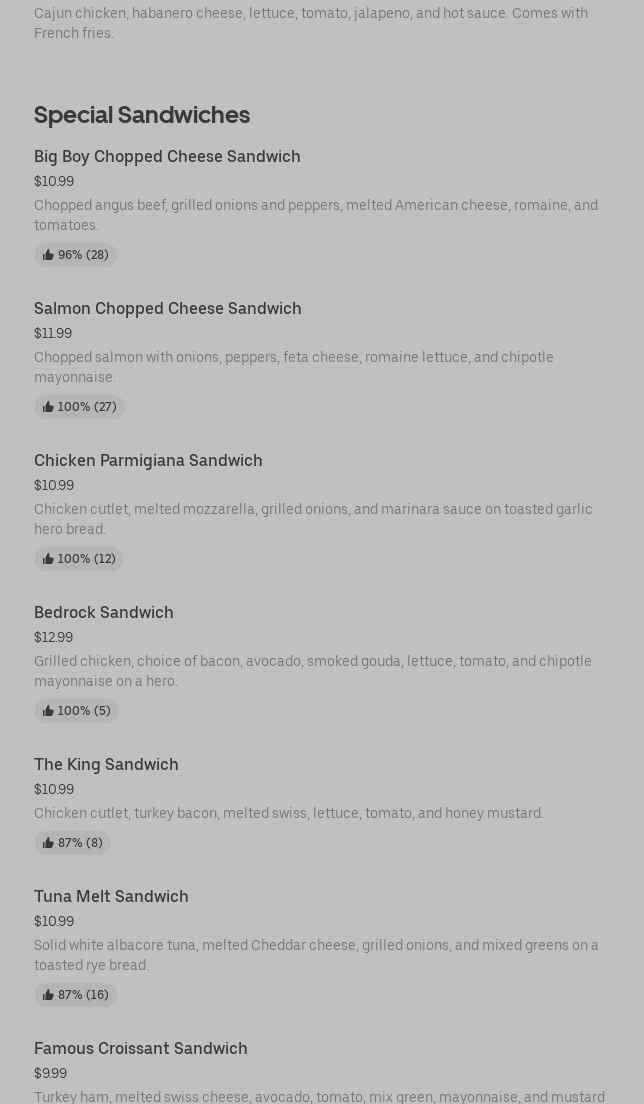Choose the Bedrock Sandwich title
The height and width of the screenshot is (1104, 644).
(103, 612)
